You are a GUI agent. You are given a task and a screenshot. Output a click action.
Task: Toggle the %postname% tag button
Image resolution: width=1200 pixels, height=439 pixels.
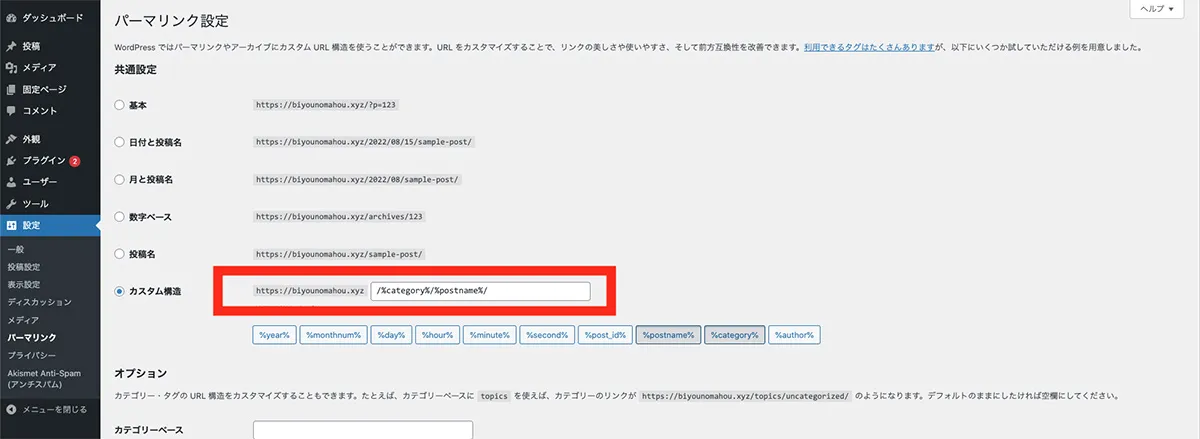(x=668, y=335)
